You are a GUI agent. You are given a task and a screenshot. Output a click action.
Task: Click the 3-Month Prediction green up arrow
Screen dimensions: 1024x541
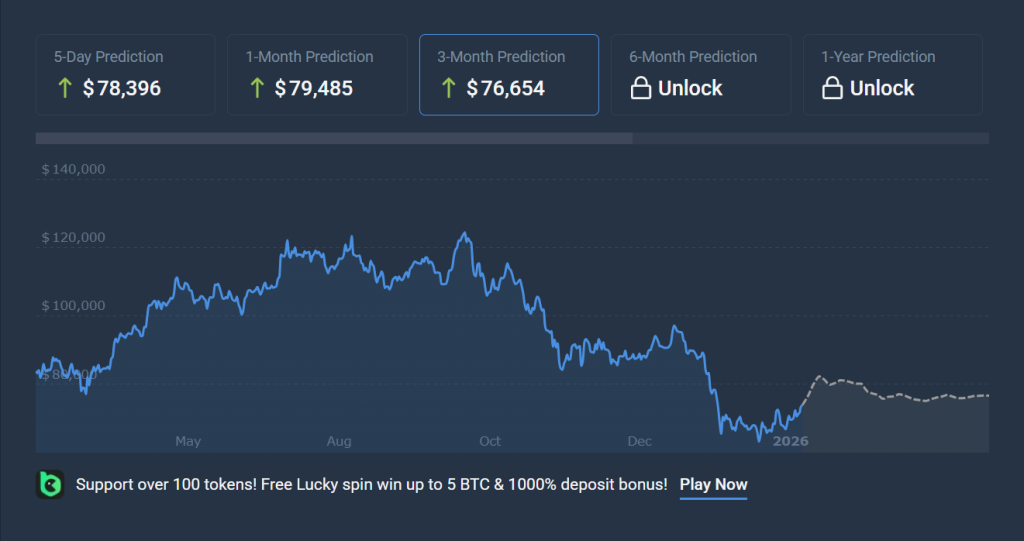(x=448, y=89)
